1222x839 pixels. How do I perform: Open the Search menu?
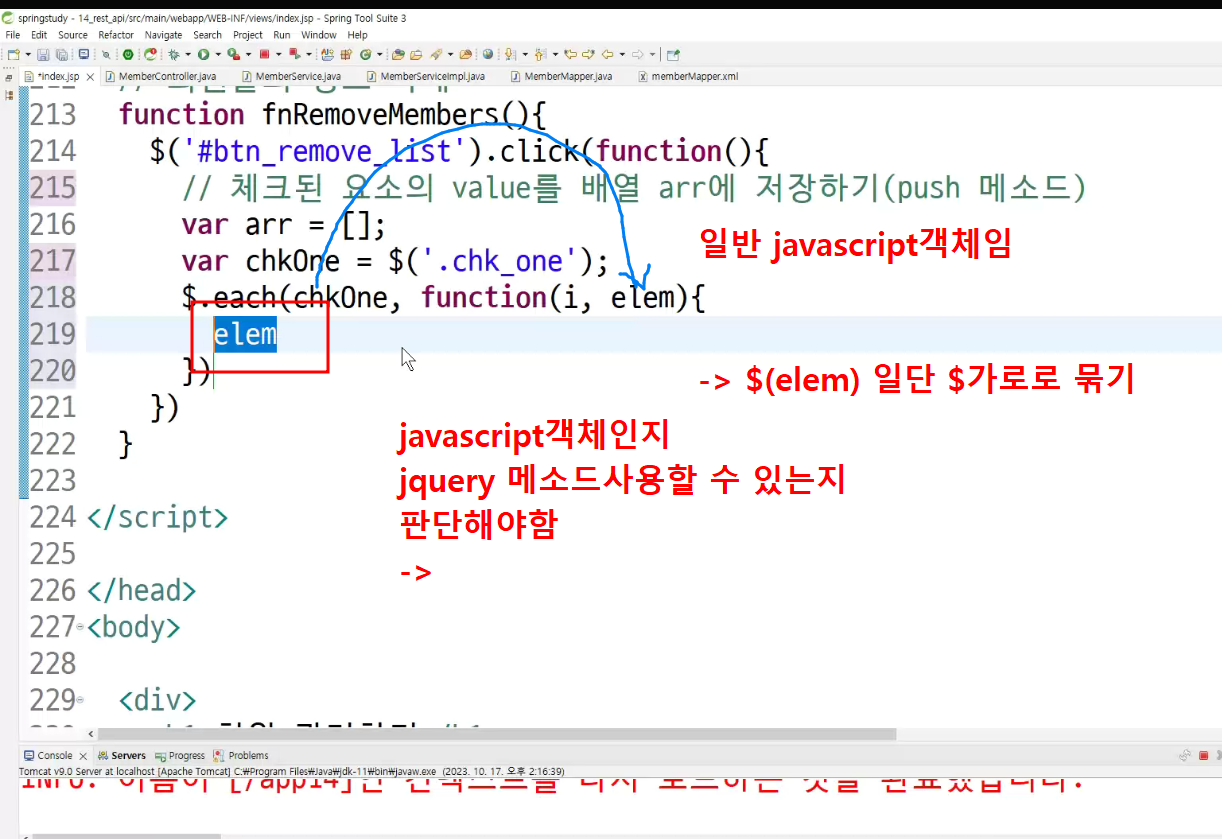[x=208, y=35]
